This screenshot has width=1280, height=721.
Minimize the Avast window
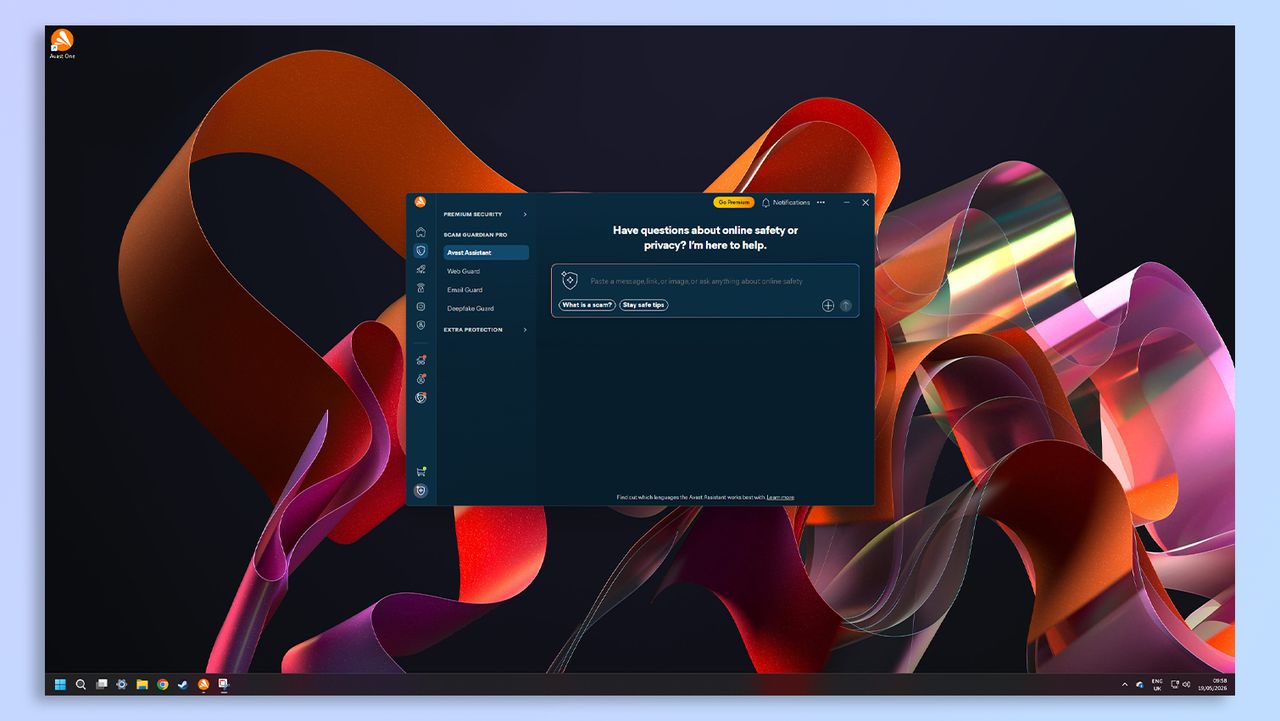[x=847, y=202]
